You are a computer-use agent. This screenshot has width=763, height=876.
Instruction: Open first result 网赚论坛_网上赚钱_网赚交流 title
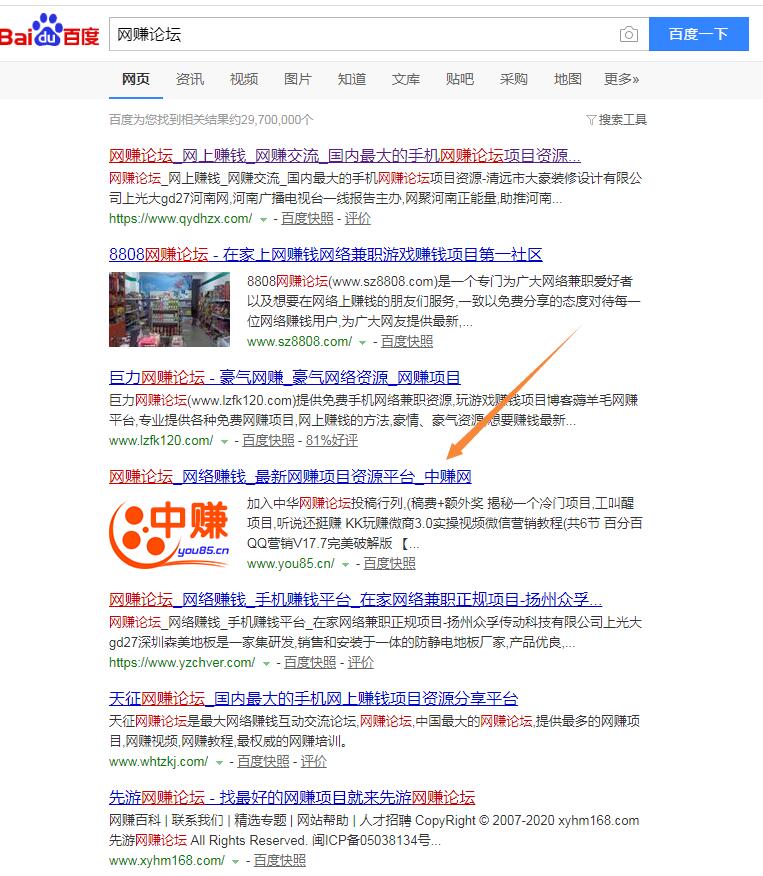click(345, 155)
